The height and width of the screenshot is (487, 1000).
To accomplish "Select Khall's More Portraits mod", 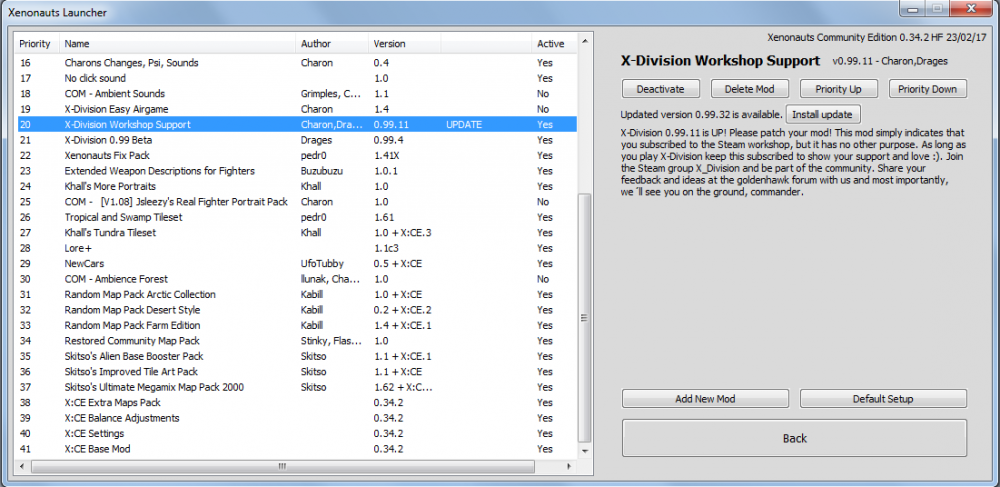I will (297, 186).
